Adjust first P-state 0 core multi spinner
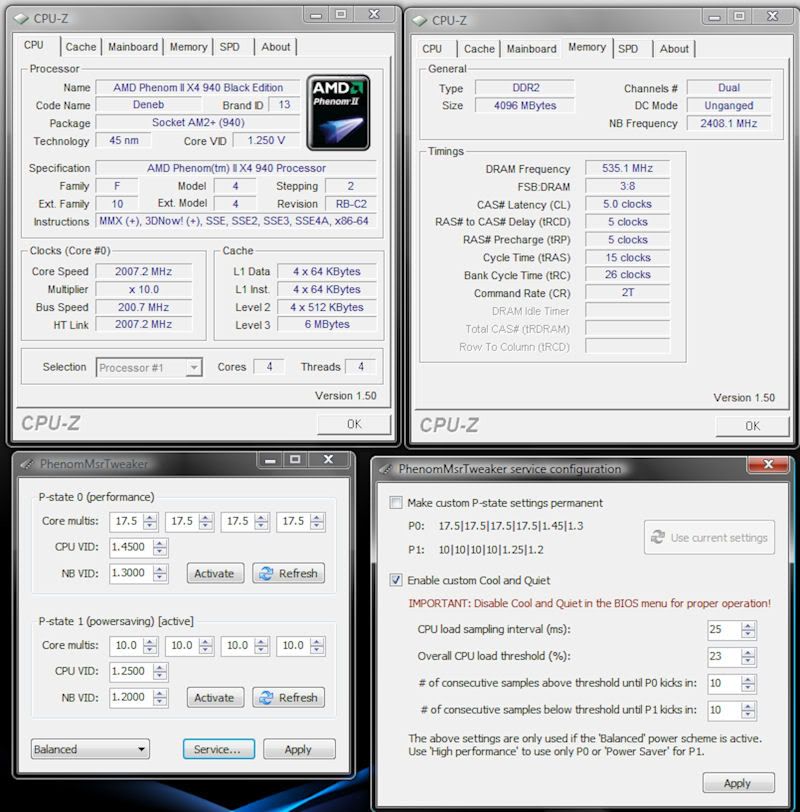The image size is (800, 812). 150,521
